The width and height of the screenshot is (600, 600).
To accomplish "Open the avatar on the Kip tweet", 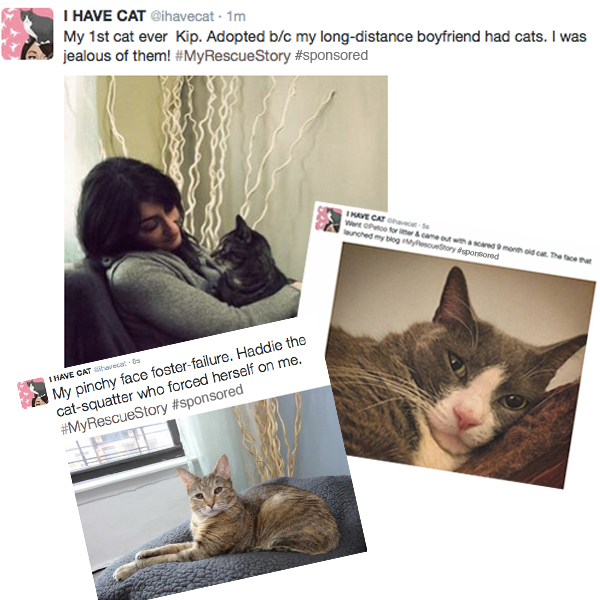I will (x=27, y=34).
